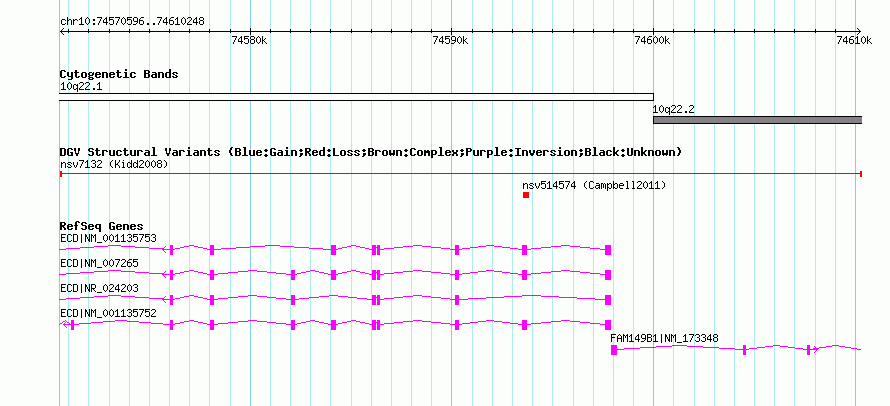Open the nsv514574 (Campbell2011) variant label
890x406 pixels.
click(594, 186)
